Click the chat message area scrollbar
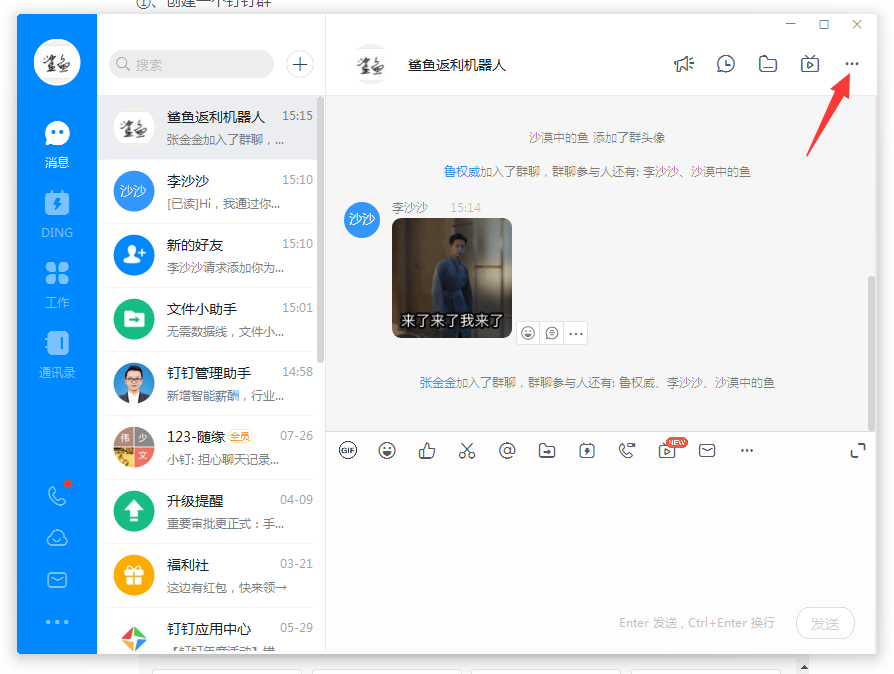 tap(871, 354)
